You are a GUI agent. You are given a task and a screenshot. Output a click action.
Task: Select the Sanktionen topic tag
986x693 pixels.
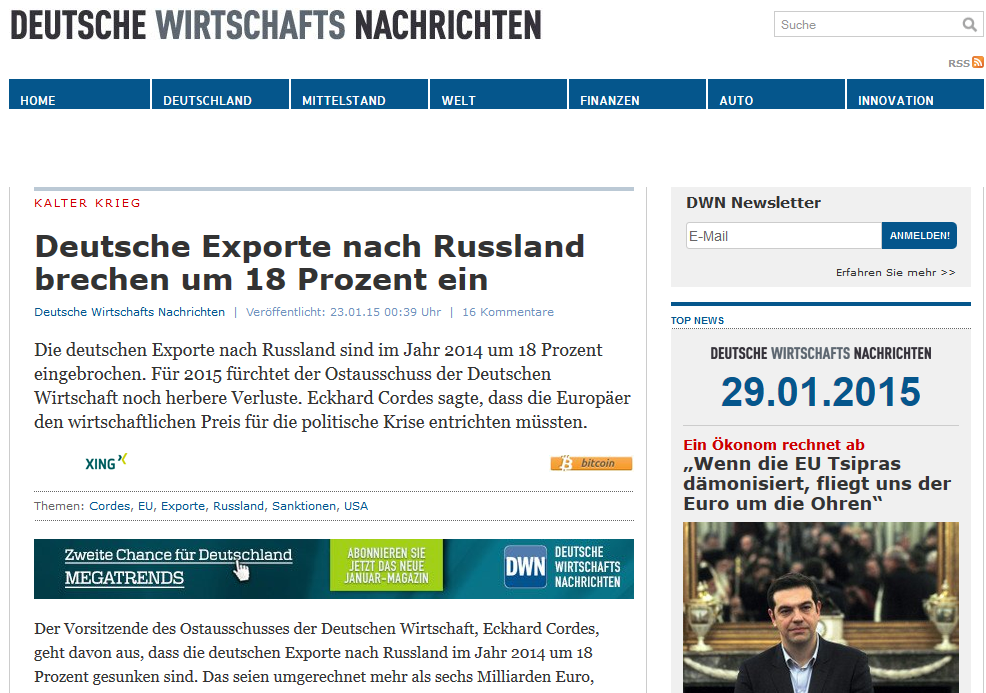304,506
